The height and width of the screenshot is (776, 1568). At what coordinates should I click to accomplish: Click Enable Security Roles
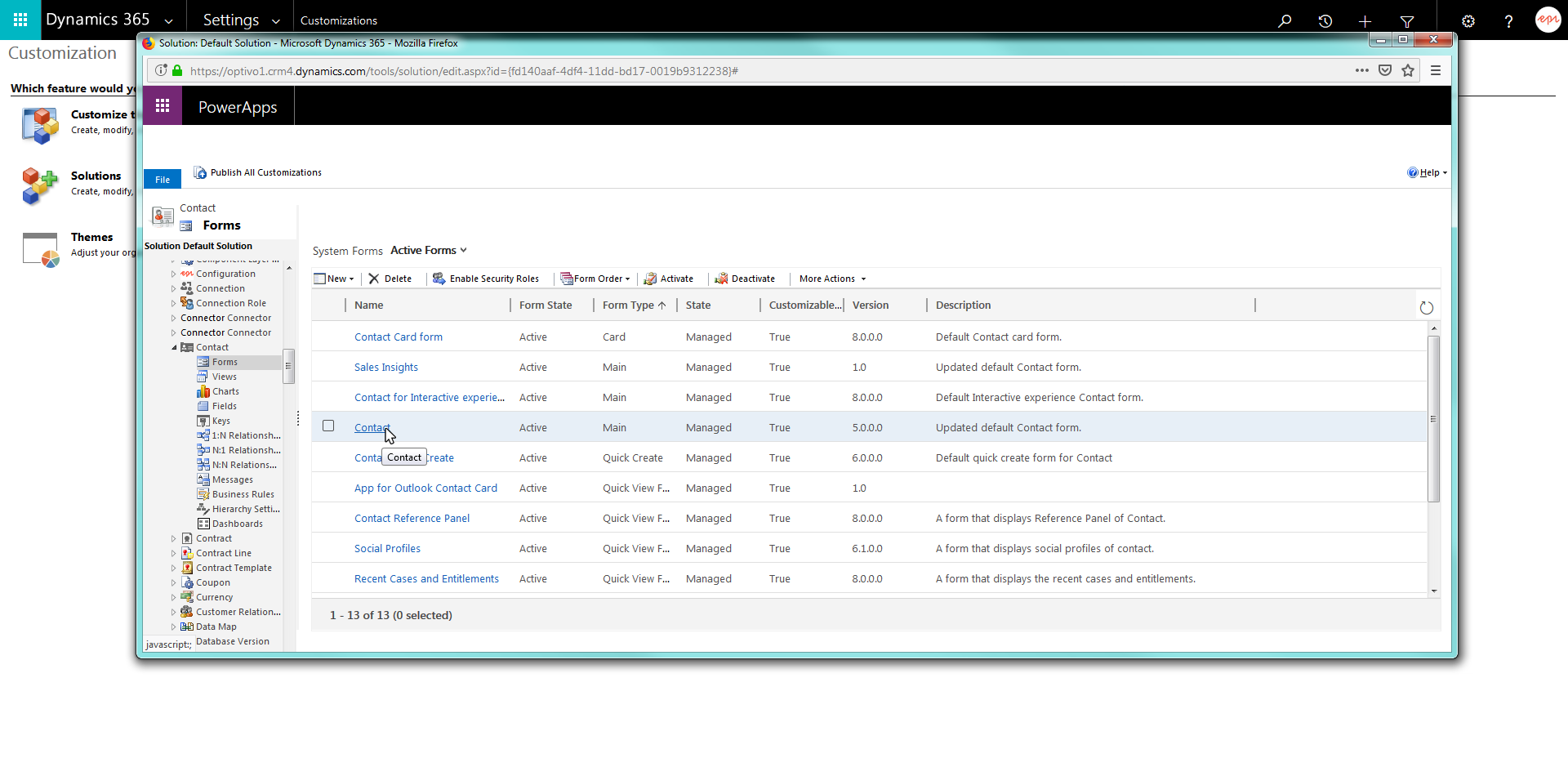(x=486, y=279)
